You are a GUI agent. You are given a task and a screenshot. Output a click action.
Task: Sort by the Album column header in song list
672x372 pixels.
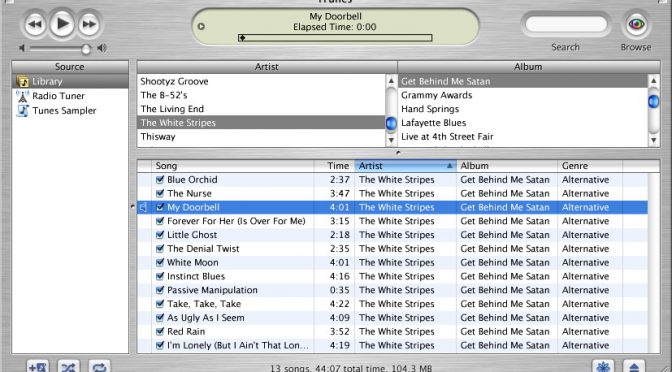click(x=507, y=166)
